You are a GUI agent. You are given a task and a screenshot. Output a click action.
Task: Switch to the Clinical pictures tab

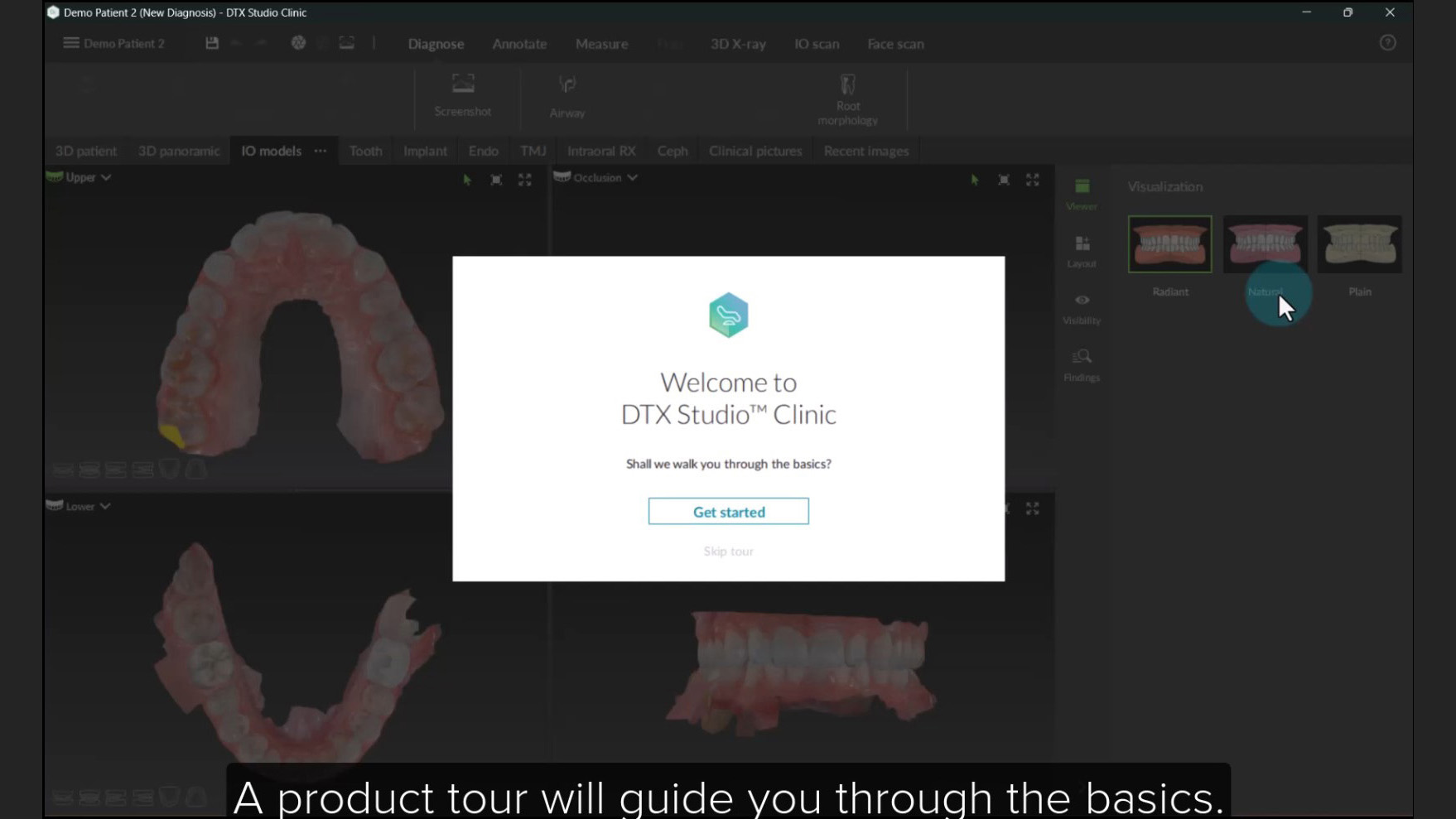click(755, 151)
